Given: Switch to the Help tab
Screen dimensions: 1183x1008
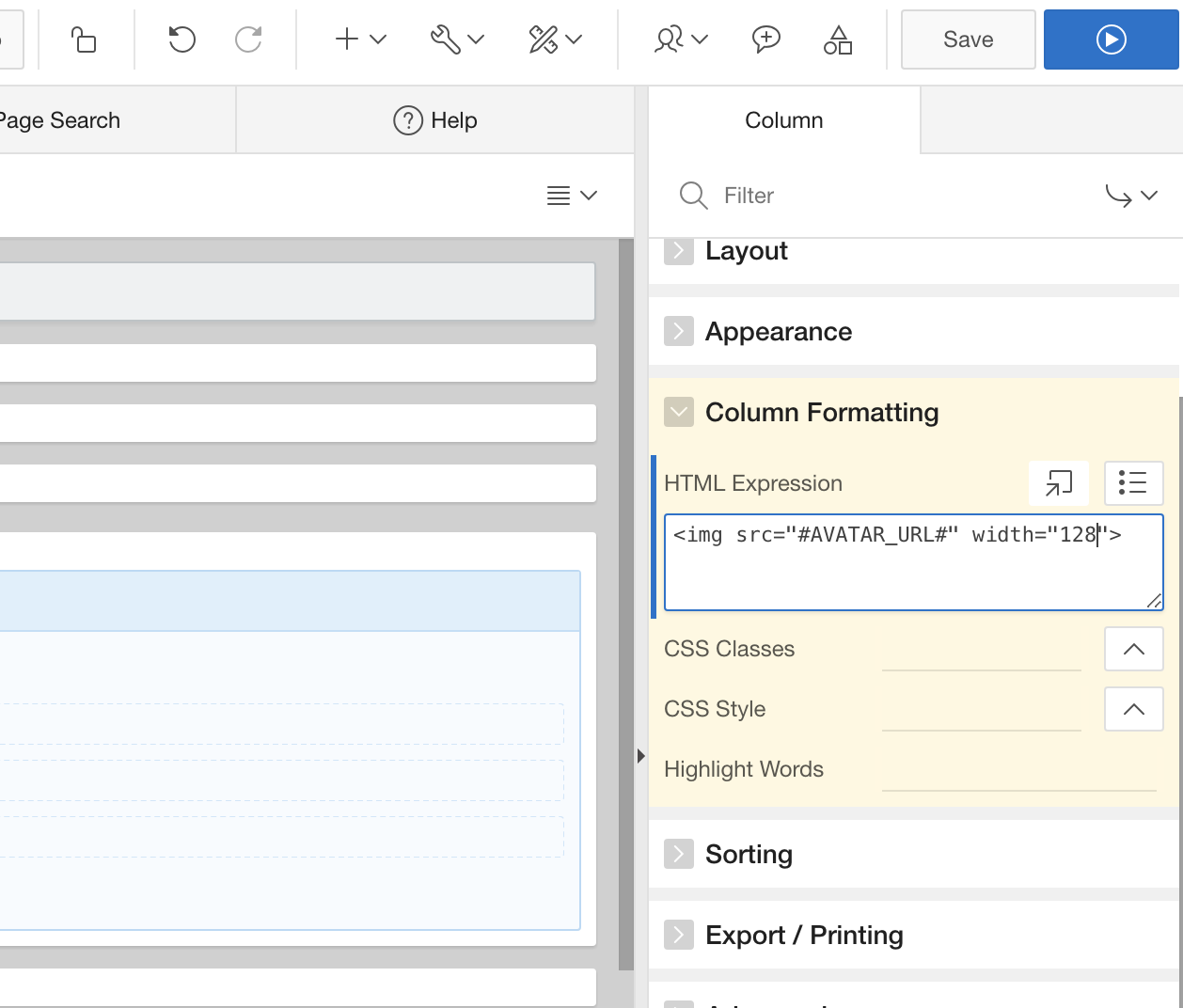Looking at the screenshot, I should click(435, 120).
